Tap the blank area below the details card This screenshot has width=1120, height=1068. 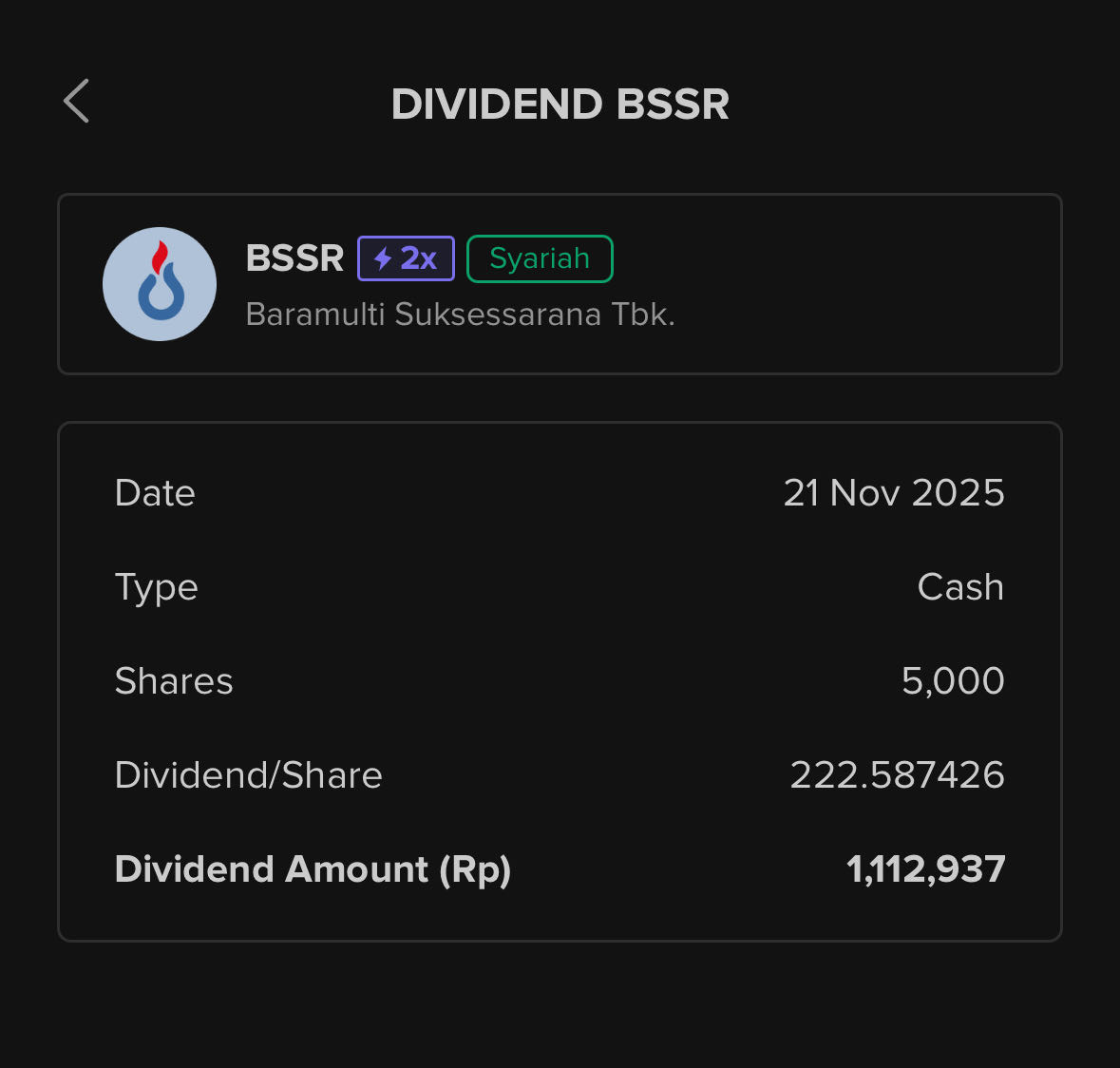[x=560, y=1002]
